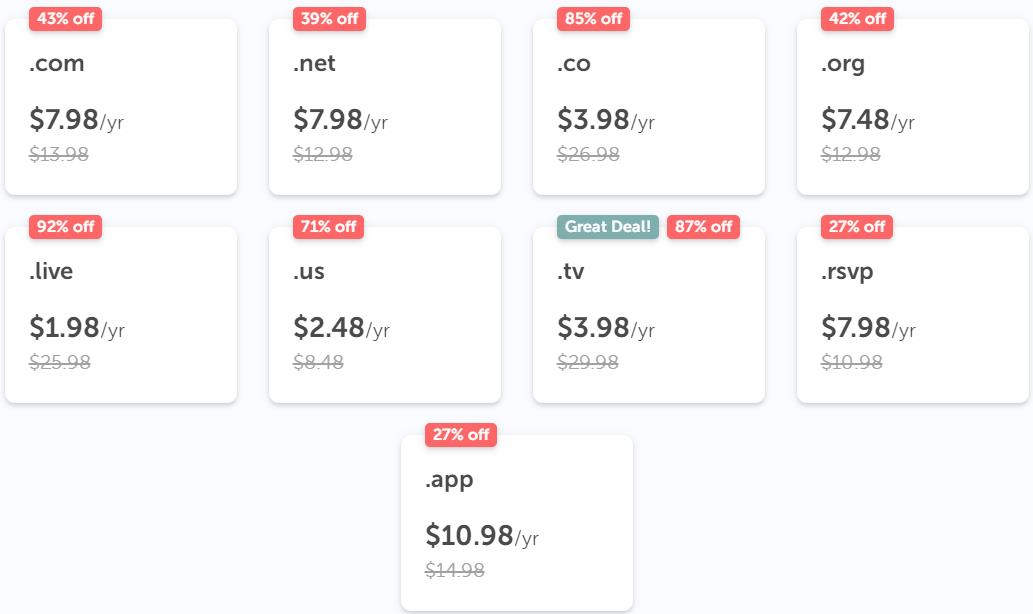Click the 87% off badge on .tv

point(704,227)
